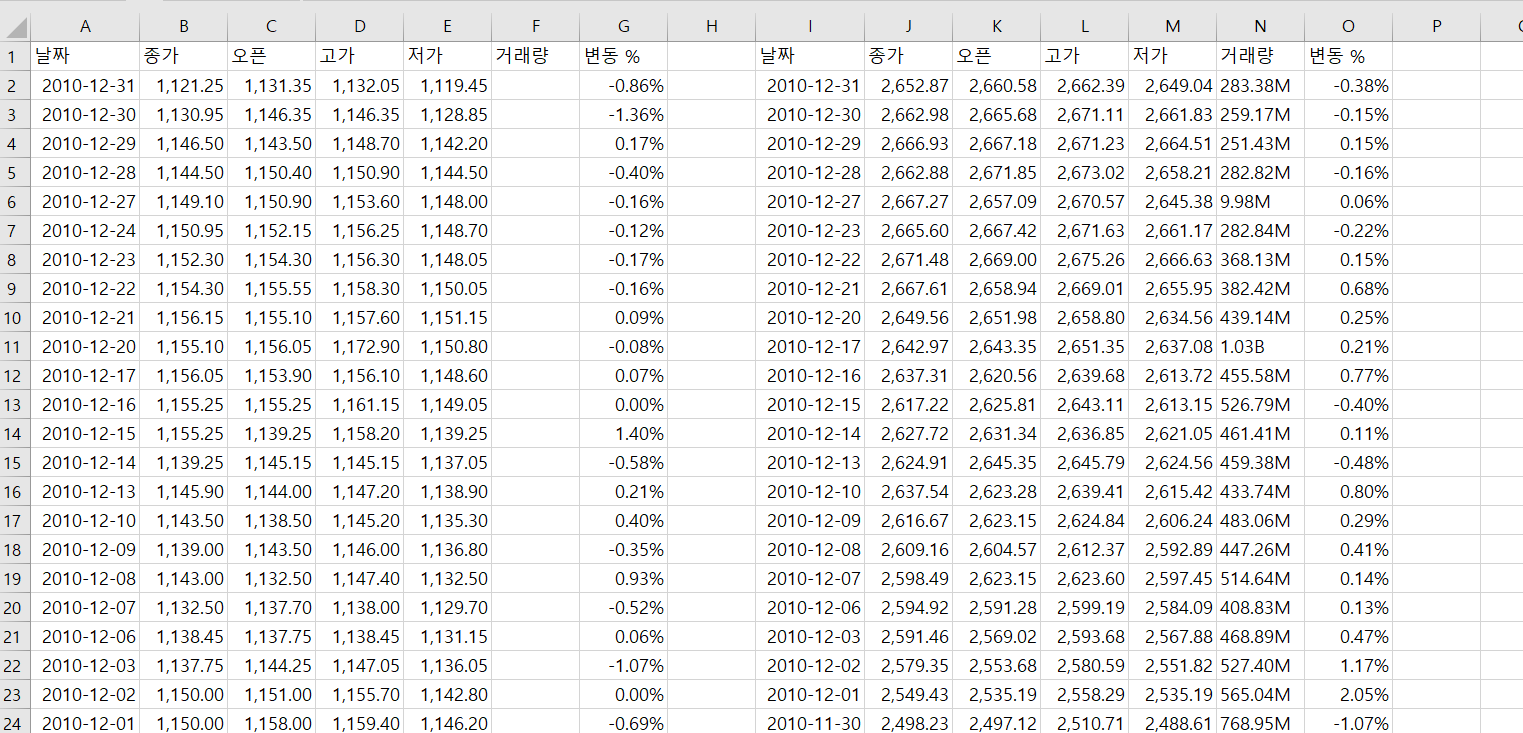The image size is (1523, 733).
Task: Click the 날짜 header in cell I1
Action: (810, 56)
